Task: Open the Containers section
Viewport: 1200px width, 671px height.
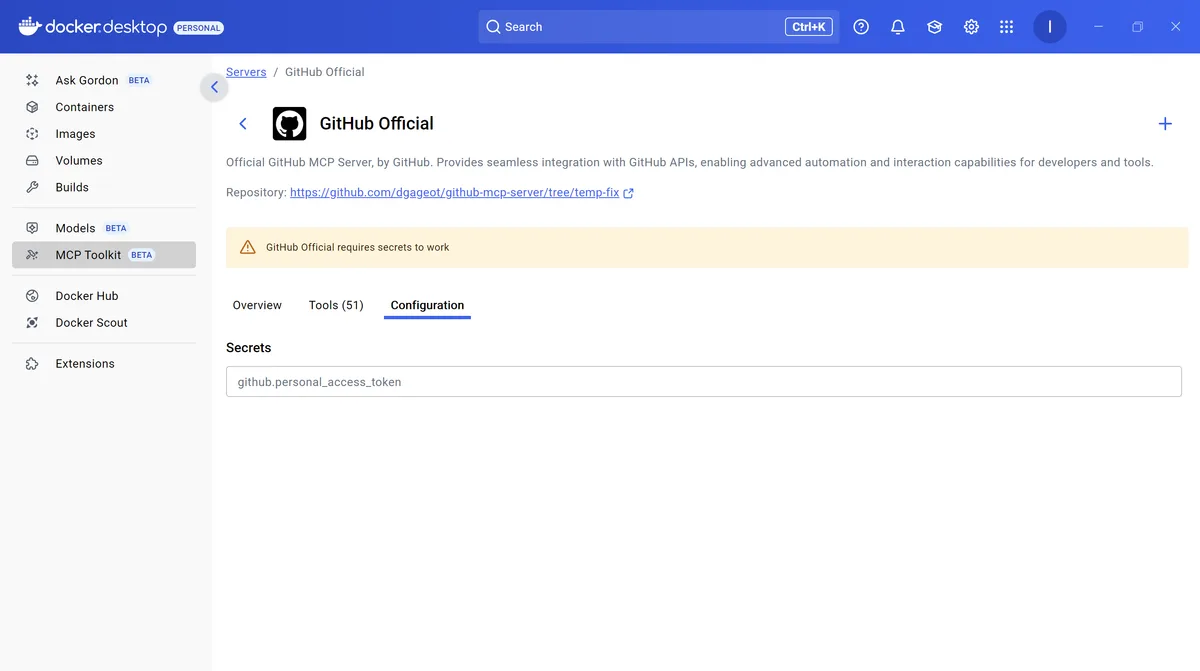Action: [x=104, y=107]
